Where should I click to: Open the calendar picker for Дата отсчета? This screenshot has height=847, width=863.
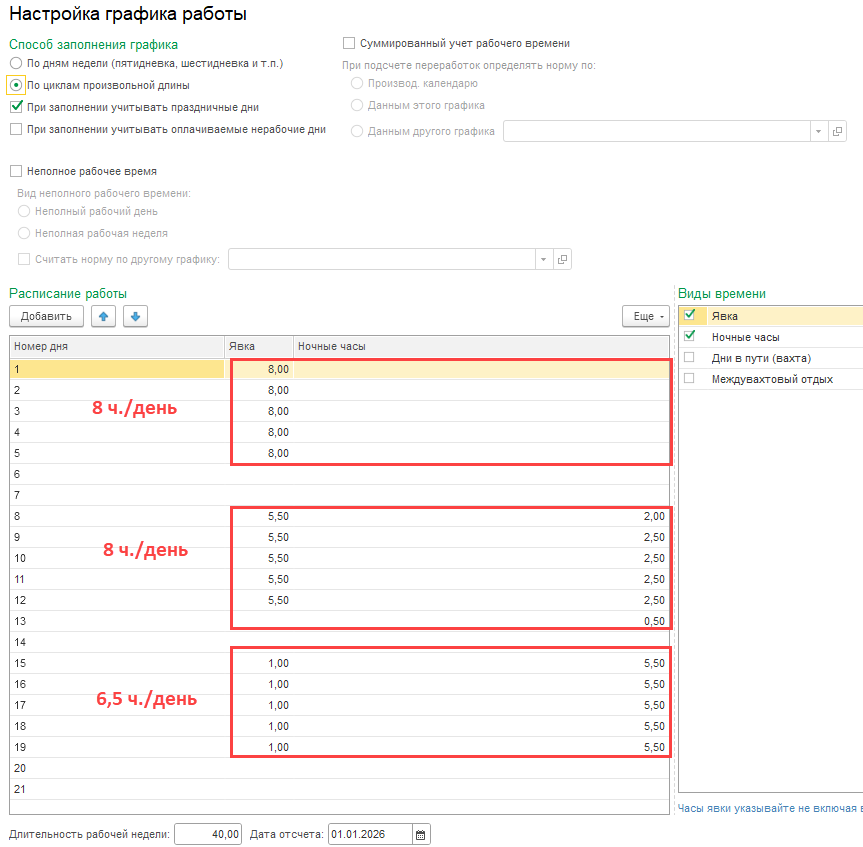[421, 834]
